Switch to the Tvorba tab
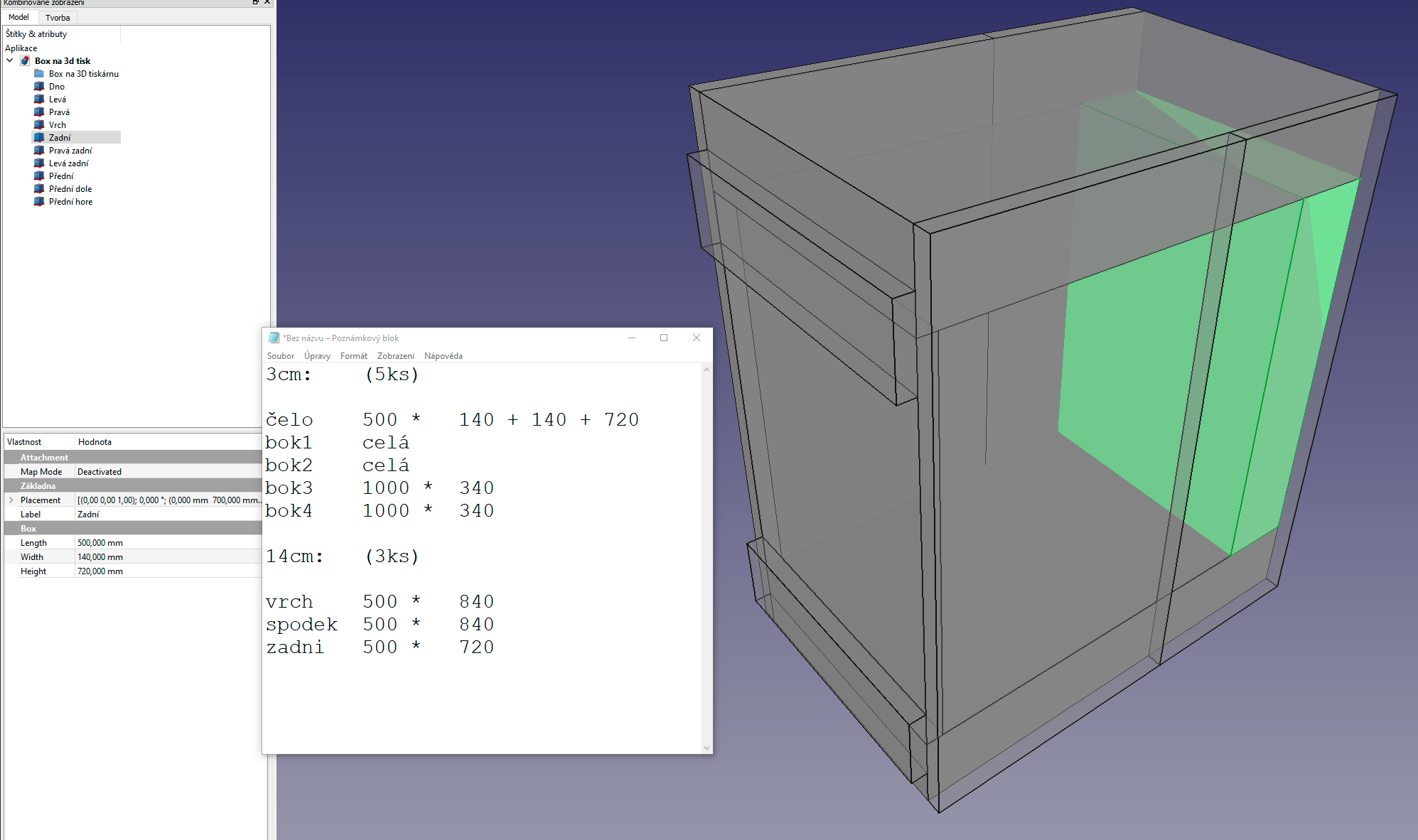This screenshot has height=840, width=1418. coord(58,17)
